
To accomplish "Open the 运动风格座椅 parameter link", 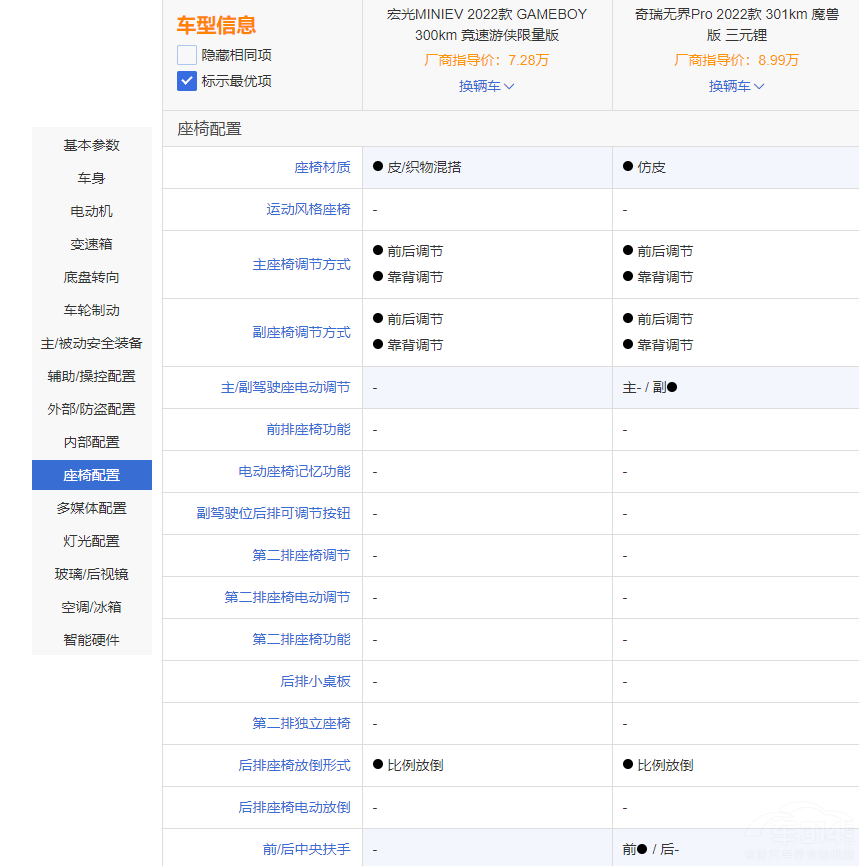I will click(308, 209).
